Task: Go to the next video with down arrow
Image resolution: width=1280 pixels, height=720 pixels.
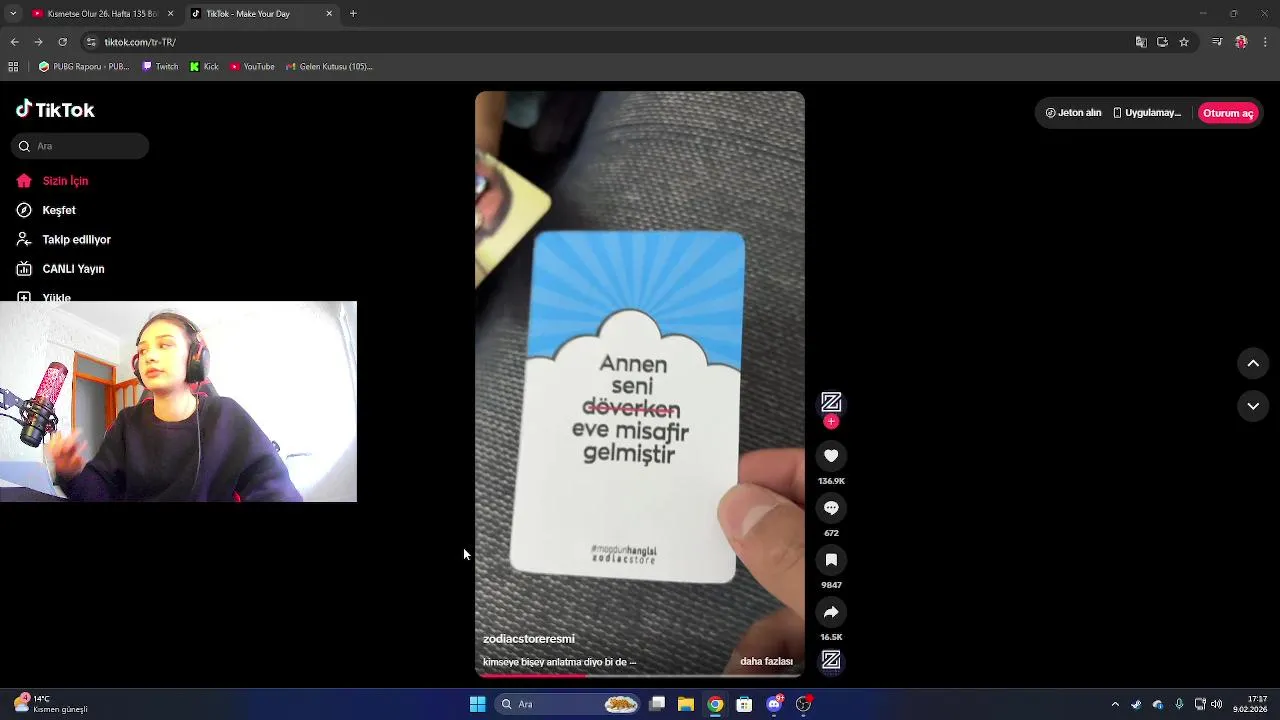Action: coord(1253,406)
